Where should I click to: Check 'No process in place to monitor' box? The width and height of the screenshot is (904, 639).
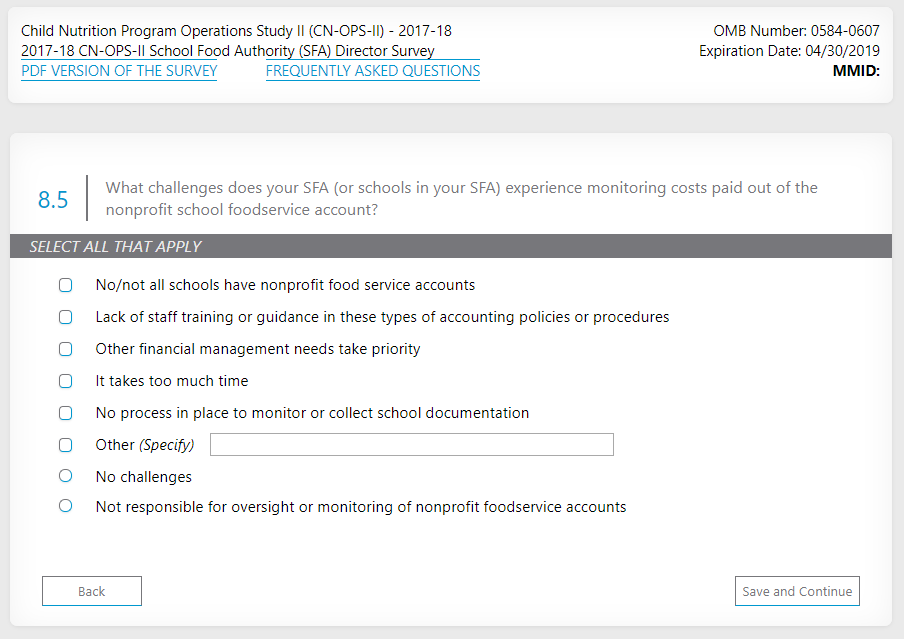click(66, 413)
